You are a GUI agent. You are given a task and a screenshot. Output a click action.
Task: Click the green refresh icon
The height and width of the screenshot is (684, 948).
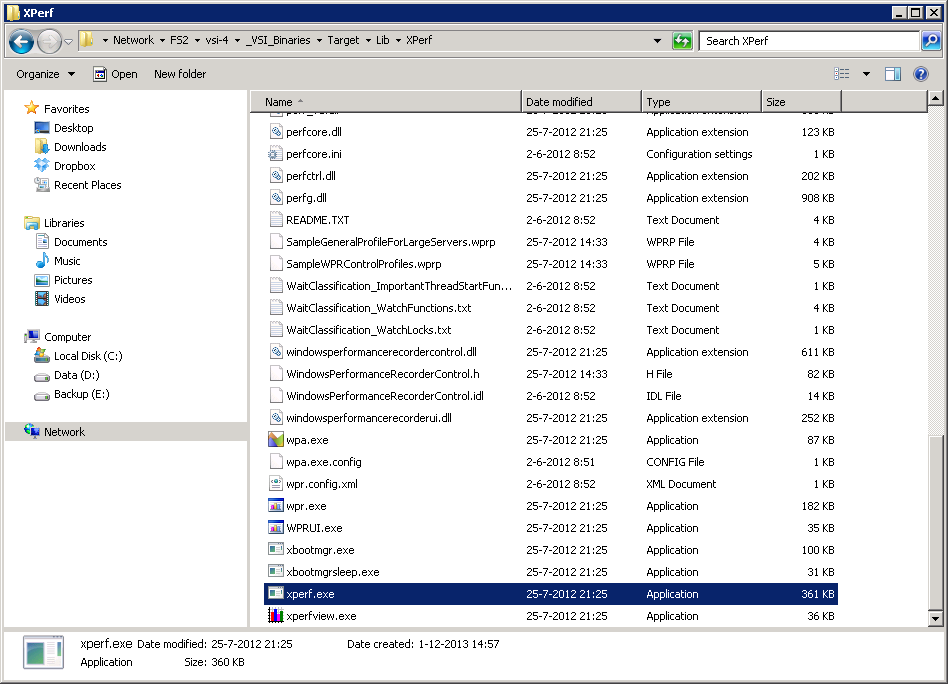coord(682,41)
